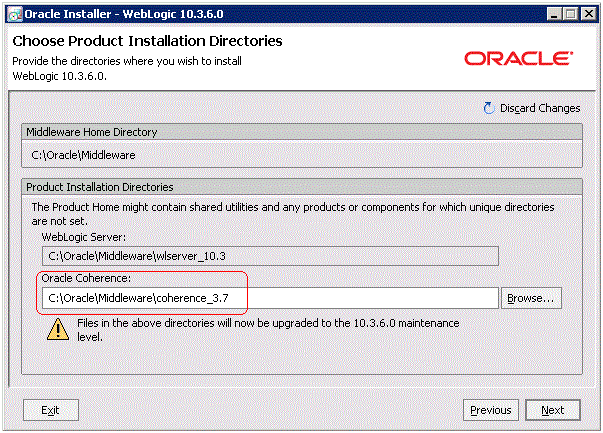Click the Product Home description paragraph
Viewport: 603px width, 433px height.
[293, 214]
